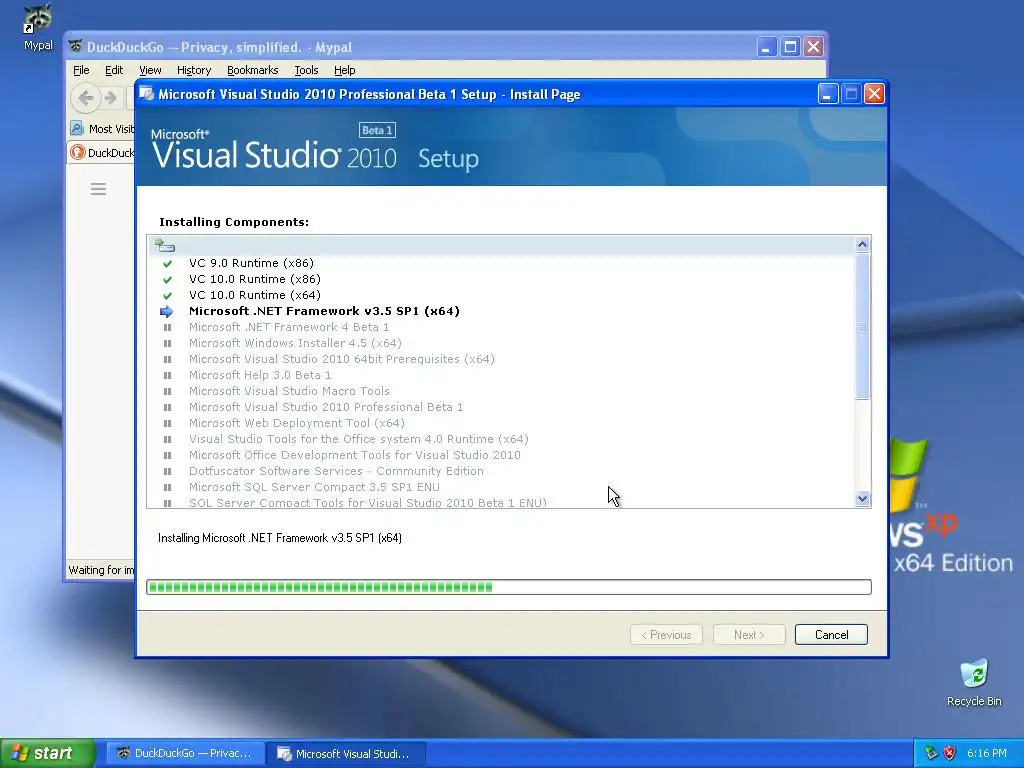Click the green checkmark beside VC 10.0 Runtime (x64)
The image size is (1024, 768).
coord(167,295)
